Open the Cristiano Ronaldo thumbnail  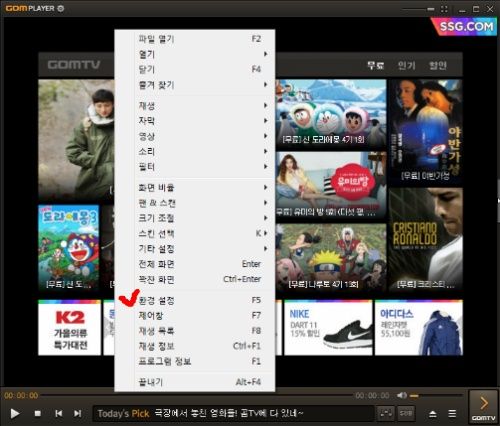point(426,239)
